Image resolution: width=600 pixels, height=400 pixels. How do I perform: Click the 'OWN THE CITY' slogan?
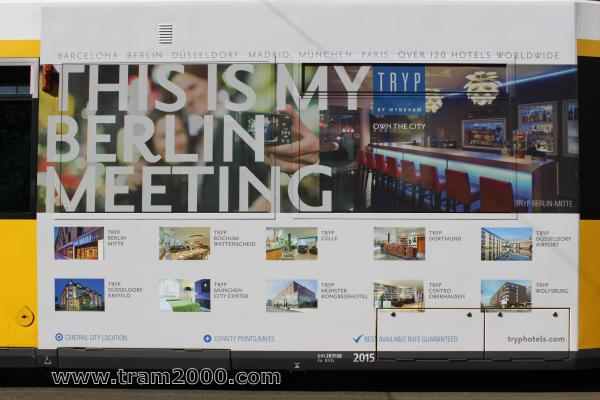399,126
